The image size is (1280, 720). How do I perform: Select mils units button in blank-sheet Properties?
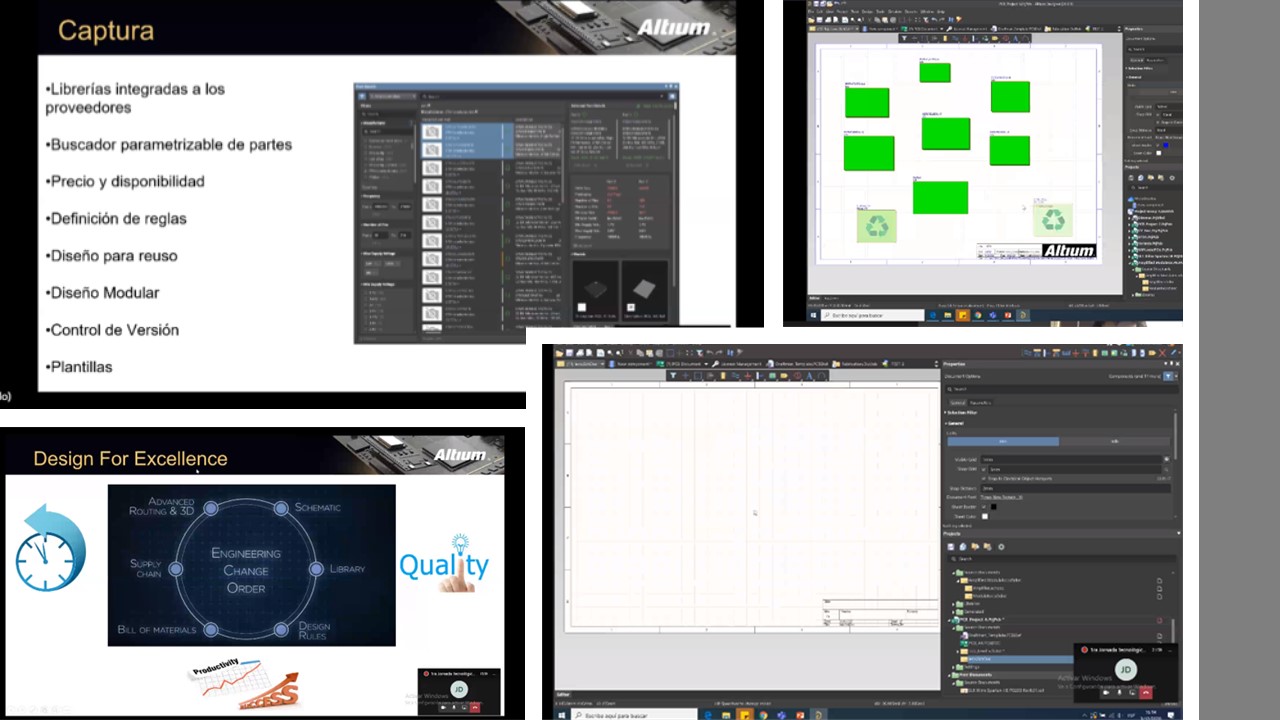click(x=1115, y=441)
